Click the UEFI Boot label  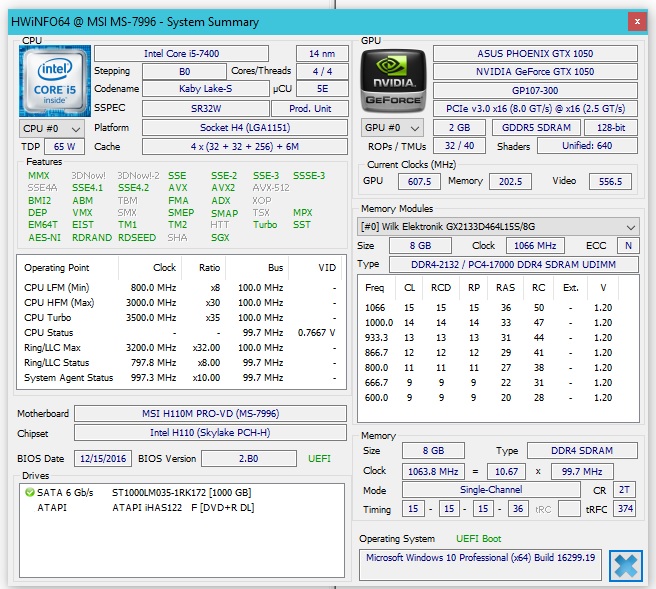tap(479, 539)
